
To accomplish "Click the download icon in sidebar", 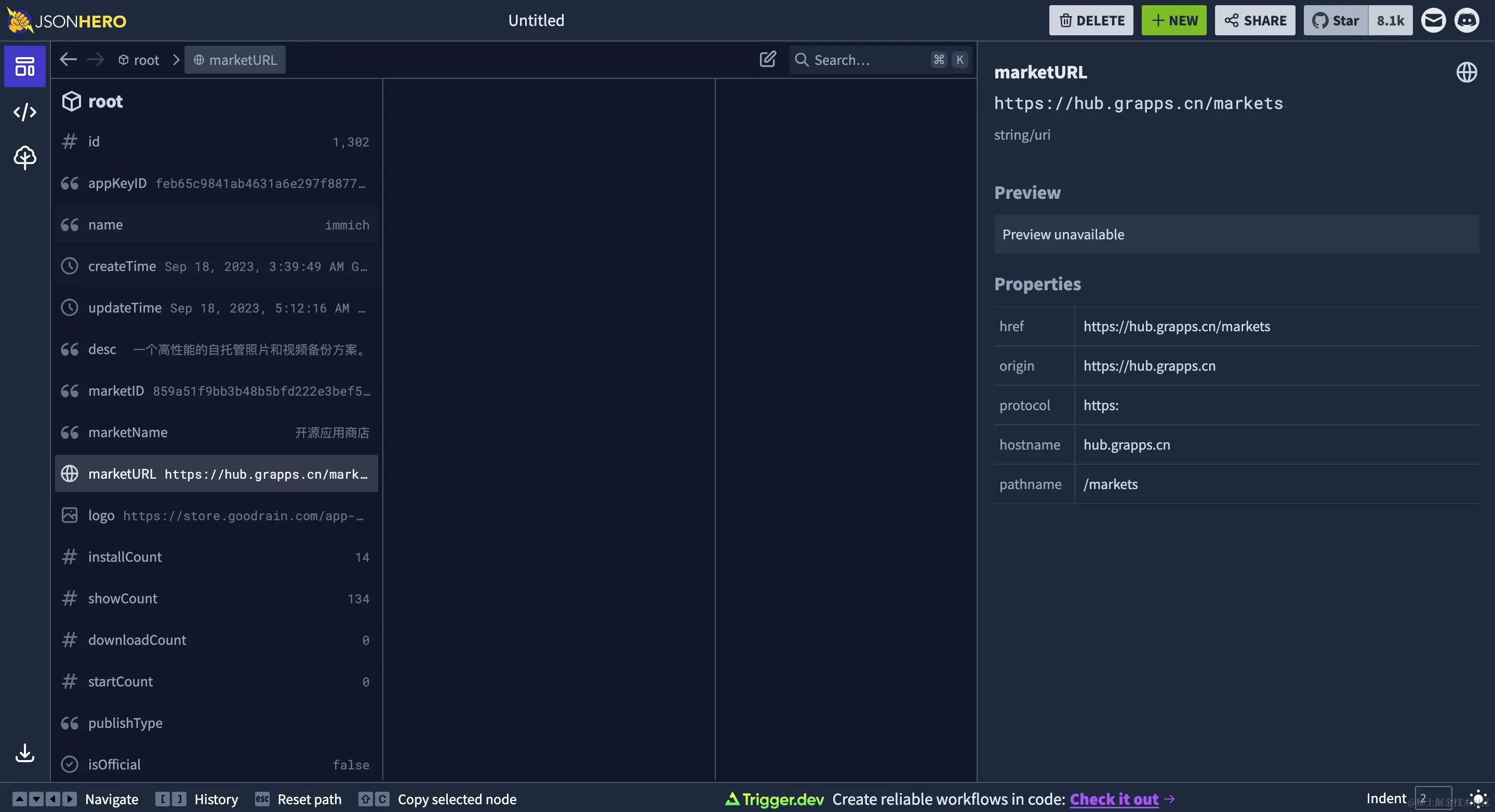I will 24,753.
